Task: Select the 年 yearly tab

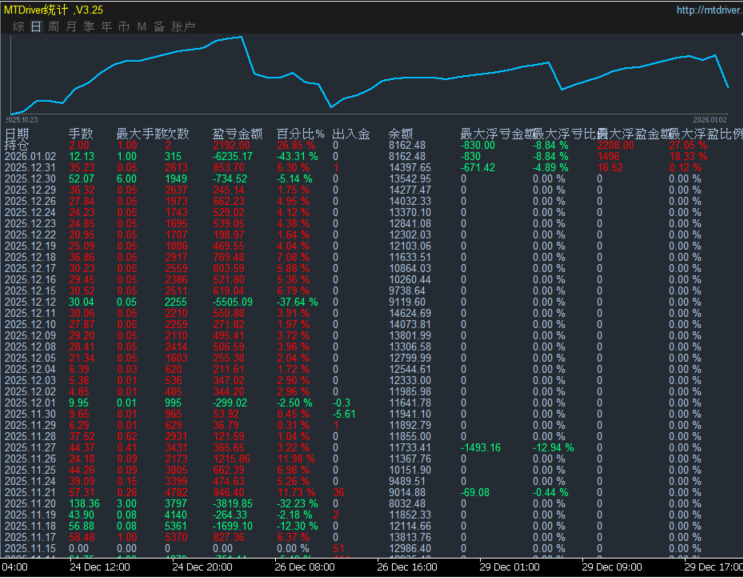Action: point(106,27)
